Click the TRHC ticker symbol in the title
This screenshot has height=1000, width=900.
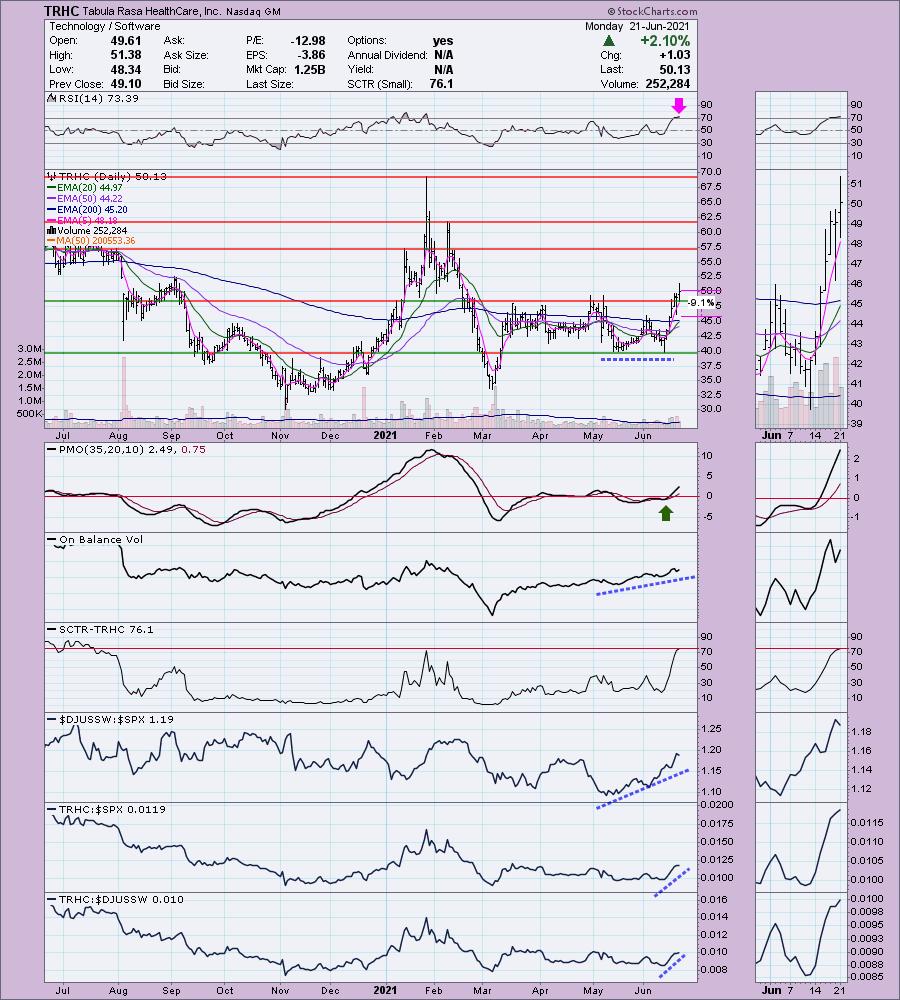coord(61,11)
